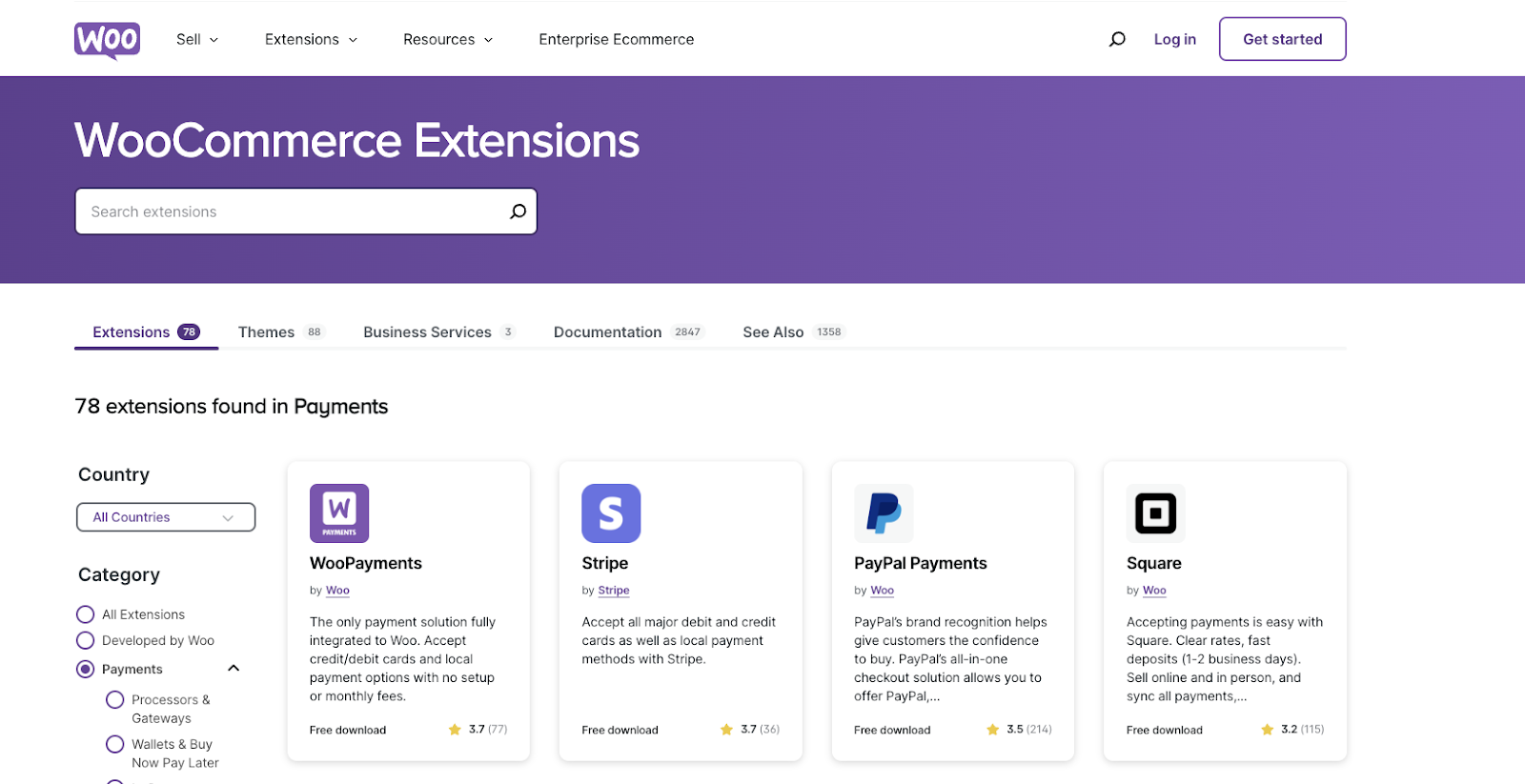Select the Processors & Gateways radio

click(x=115, y=699)
